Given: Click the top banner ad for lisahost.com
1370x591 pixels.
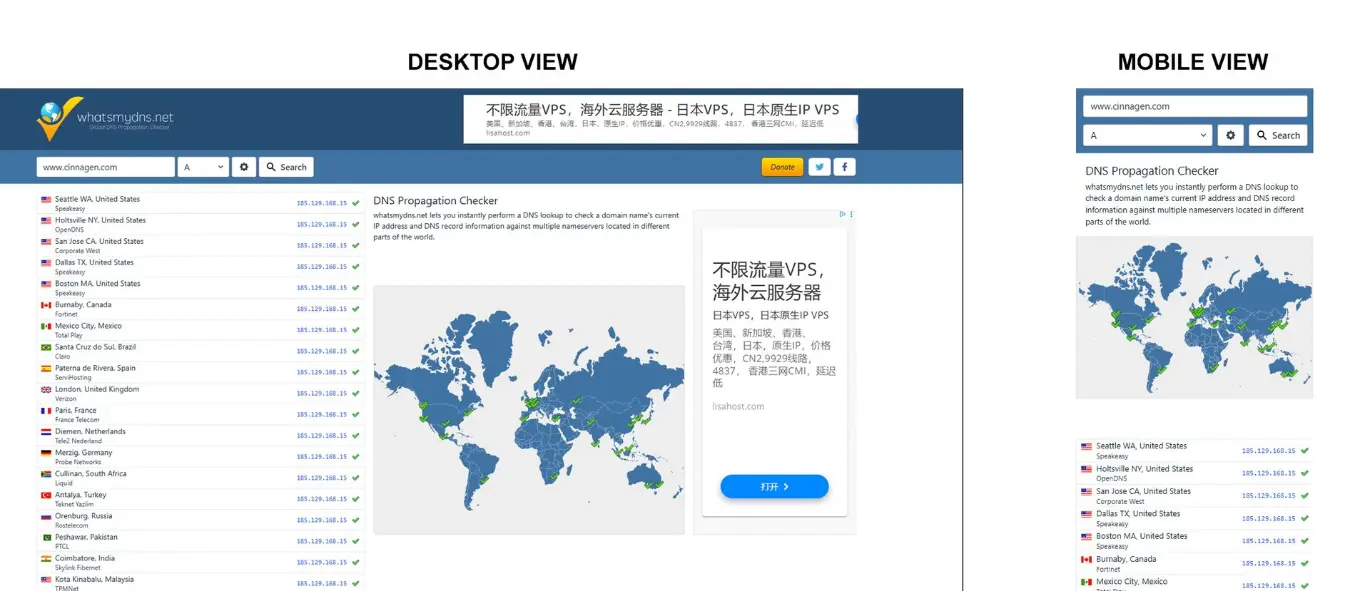Looking at the screenshot, I should tap(660, 119).
